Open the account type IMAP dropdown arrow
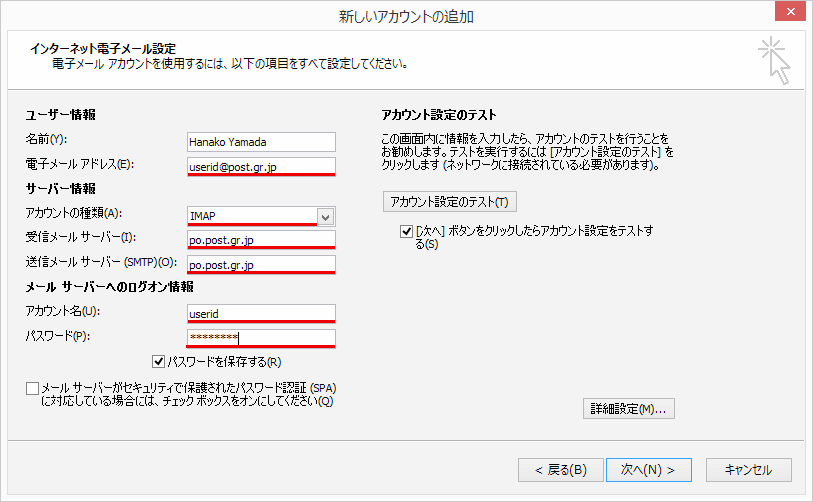813x502 pixels. (326, 217)
